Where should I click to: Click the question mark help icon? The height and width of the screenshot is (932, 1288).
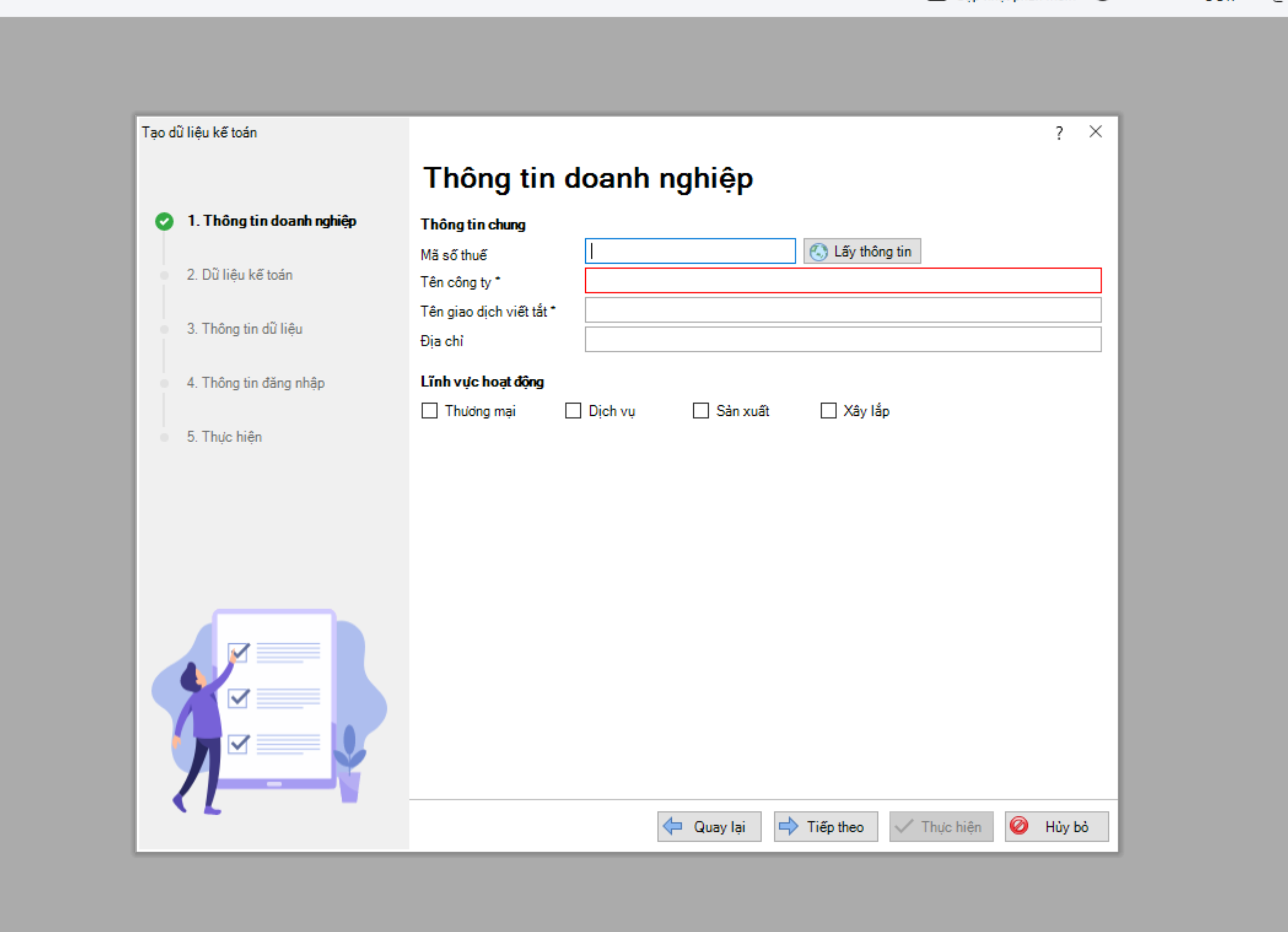click(1059, 133)
